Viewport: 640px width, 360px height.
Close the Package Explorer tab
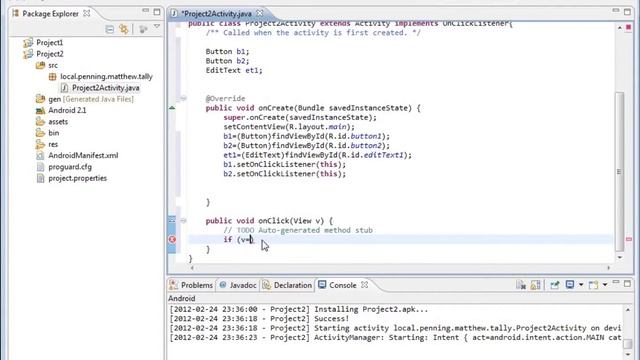(87, 13)
